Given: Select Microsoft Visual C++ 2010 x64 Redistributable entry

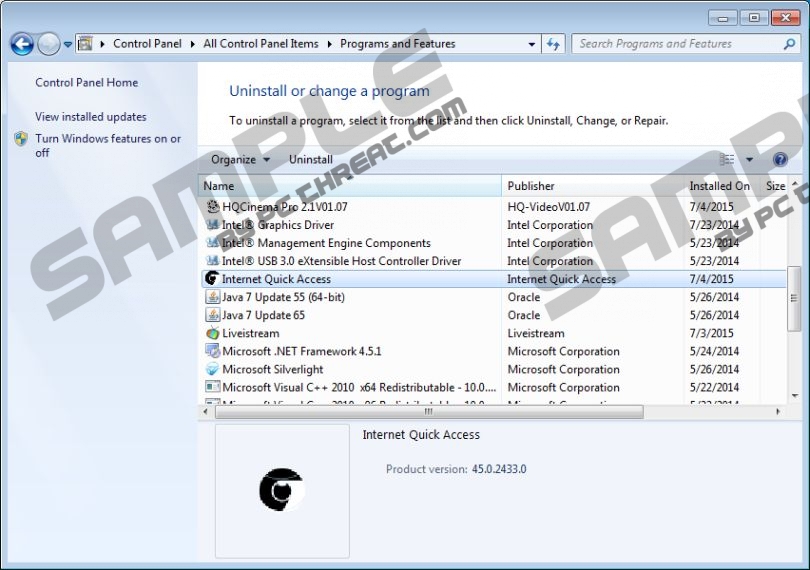Looking at the screenshot, I should click(x=359, y=388).
